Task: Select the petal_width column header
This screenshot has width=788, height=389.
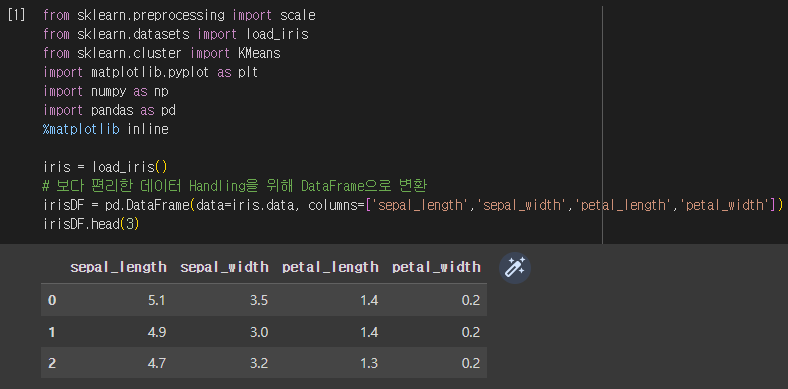Action: tap(436, 267)
